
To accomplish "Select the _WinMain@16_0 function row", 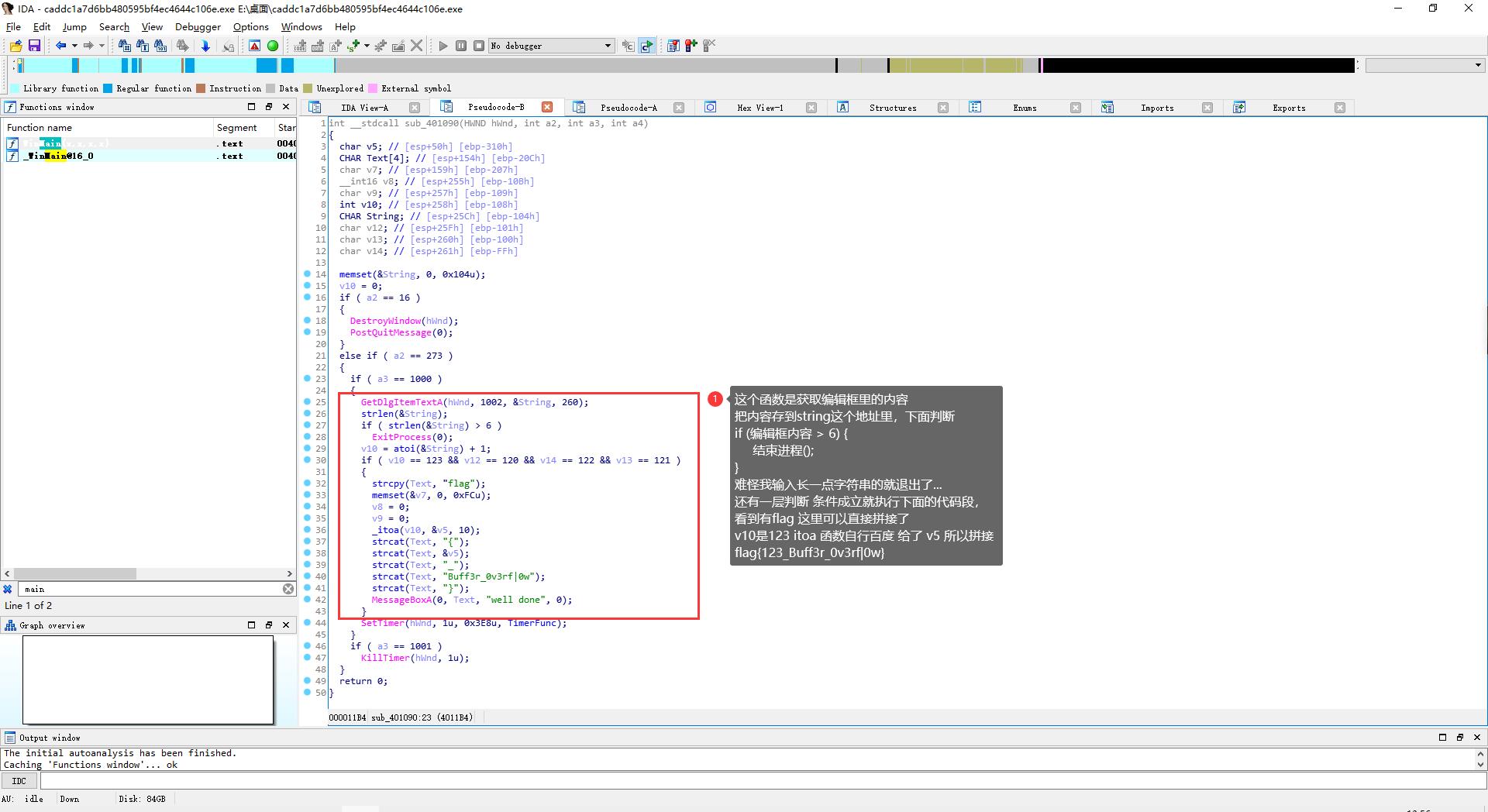I will coord(149,156).
